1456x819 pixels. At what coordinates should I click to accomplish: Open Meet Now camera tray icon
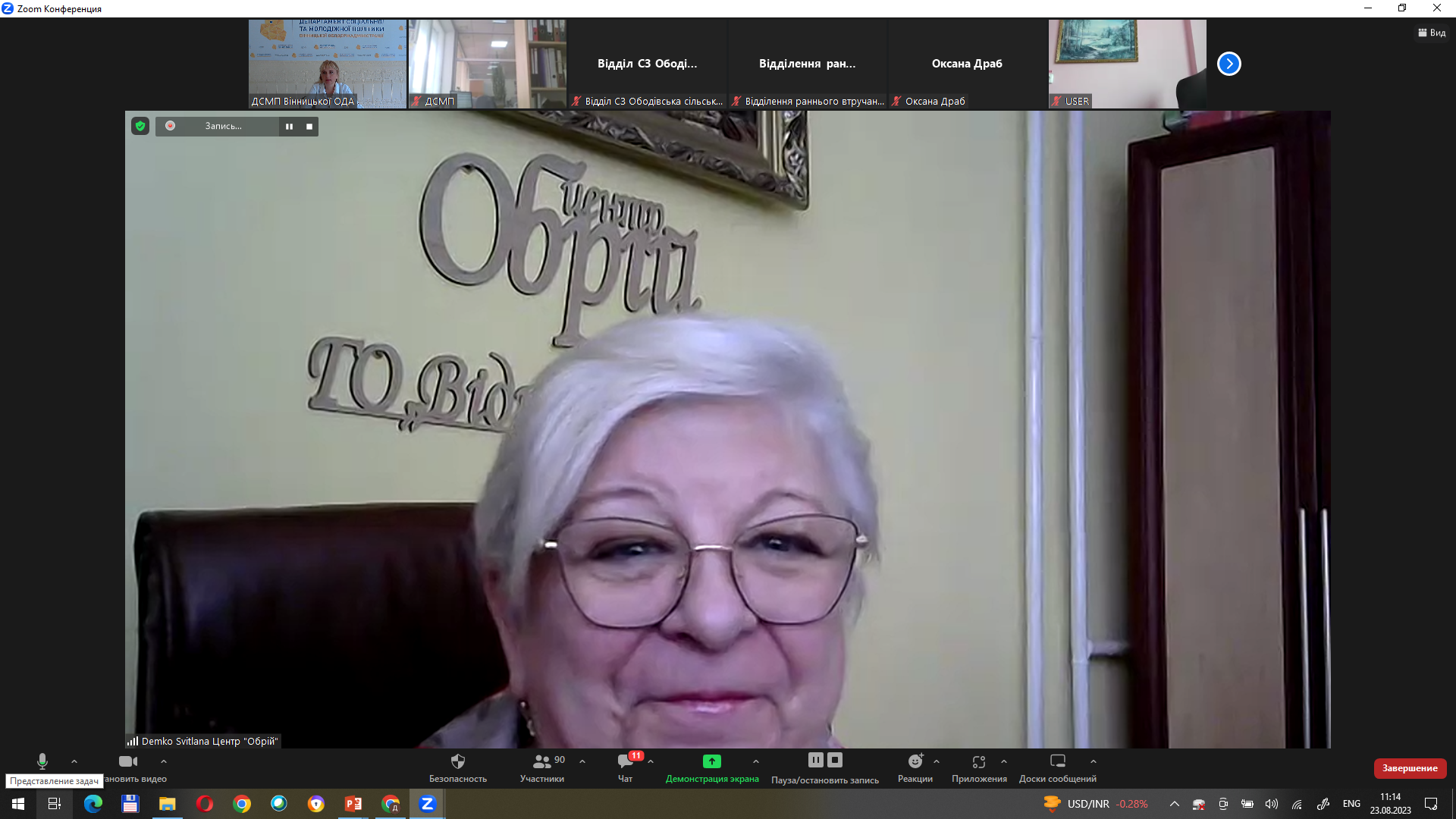[1223, 804]
